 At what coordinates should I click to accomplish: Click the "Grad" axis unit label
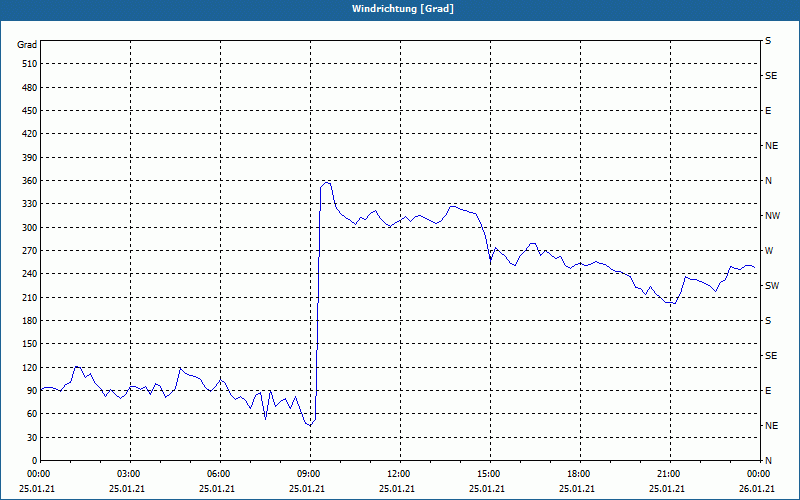(27, 45)
